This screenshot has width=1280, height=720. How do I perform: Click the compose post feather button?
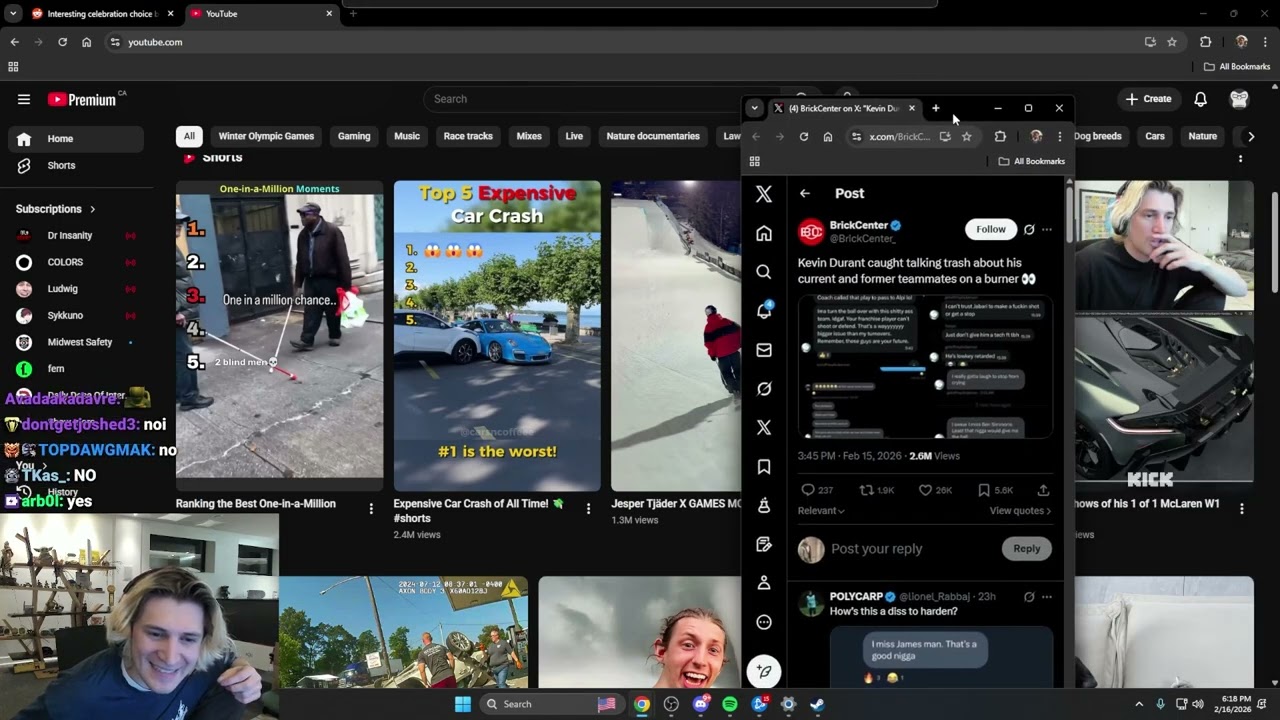[x=764, y=672]
